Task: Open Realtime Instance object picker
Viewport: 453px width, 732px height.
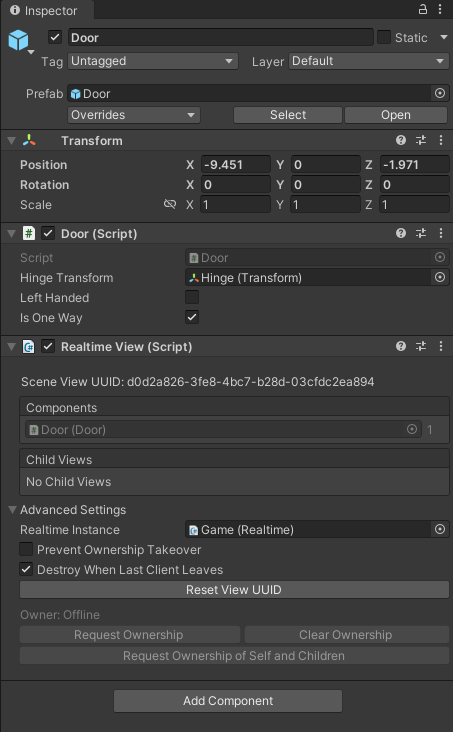Action: point(439,529)
